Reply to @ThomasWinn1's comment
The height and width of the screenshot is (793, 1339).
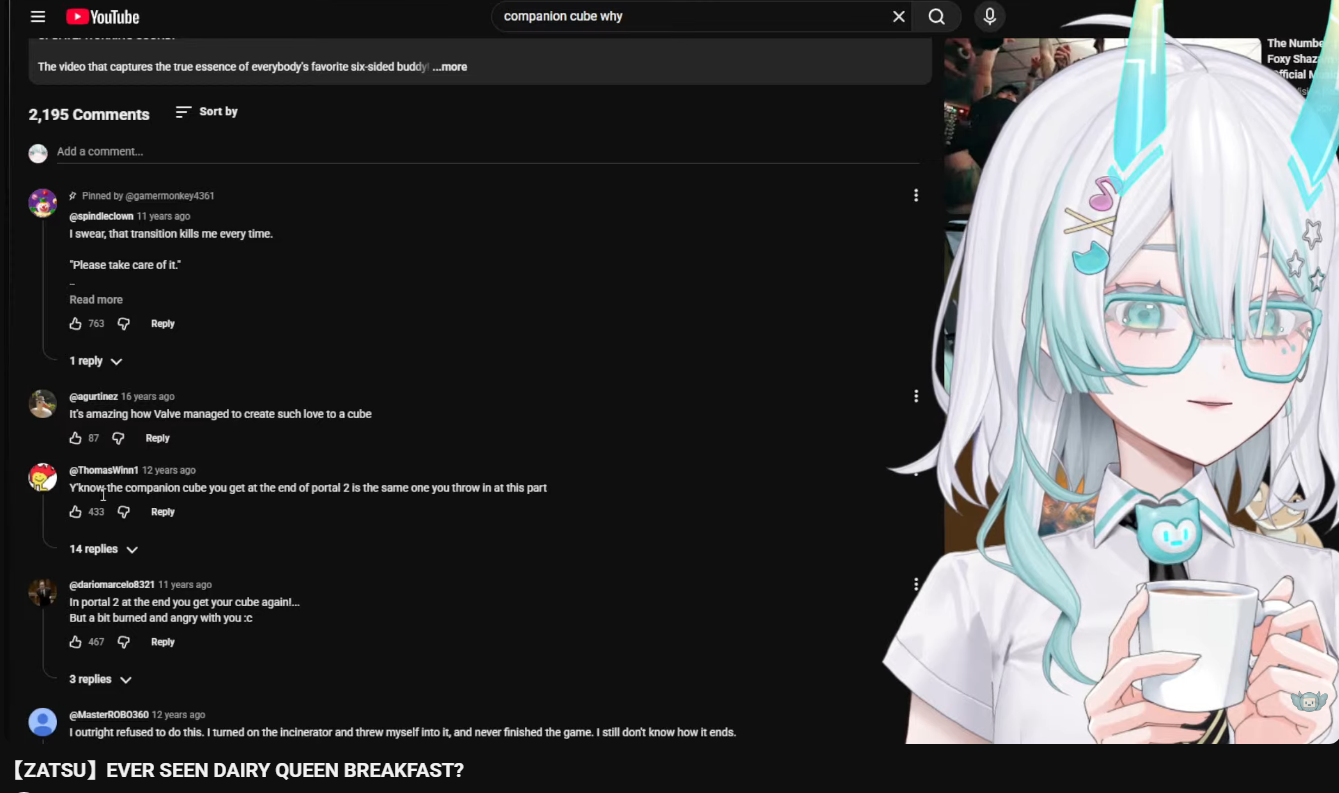(x=163, y=512)
